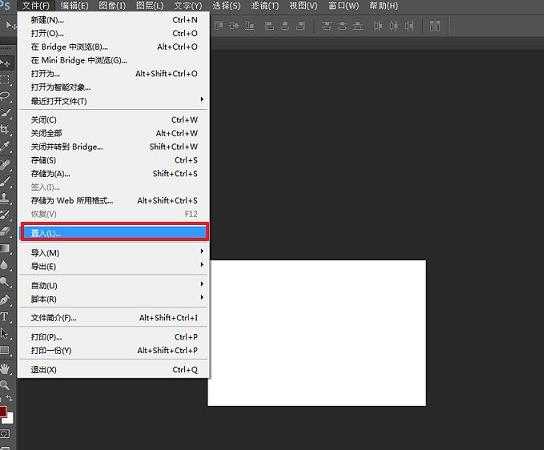Select the Horizontal Type tool
The image size is (544, 450).
[x=5, y=316]
